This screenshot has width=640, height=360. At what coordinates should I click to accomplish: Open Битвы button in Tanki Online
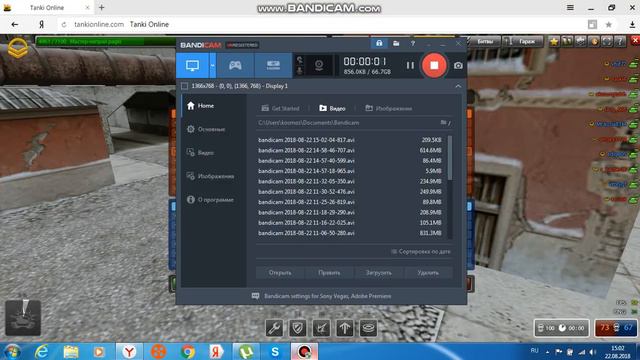(x=485, y=41)
